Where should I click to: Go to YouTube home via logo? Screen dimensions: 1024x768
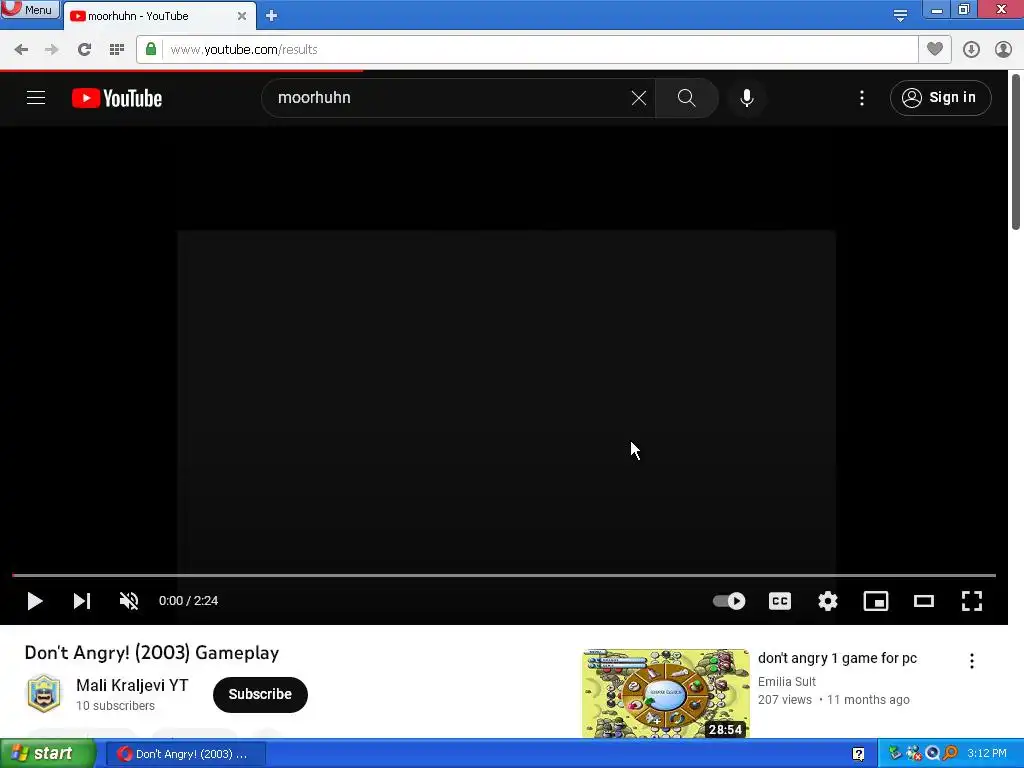[x=117, y=98]
